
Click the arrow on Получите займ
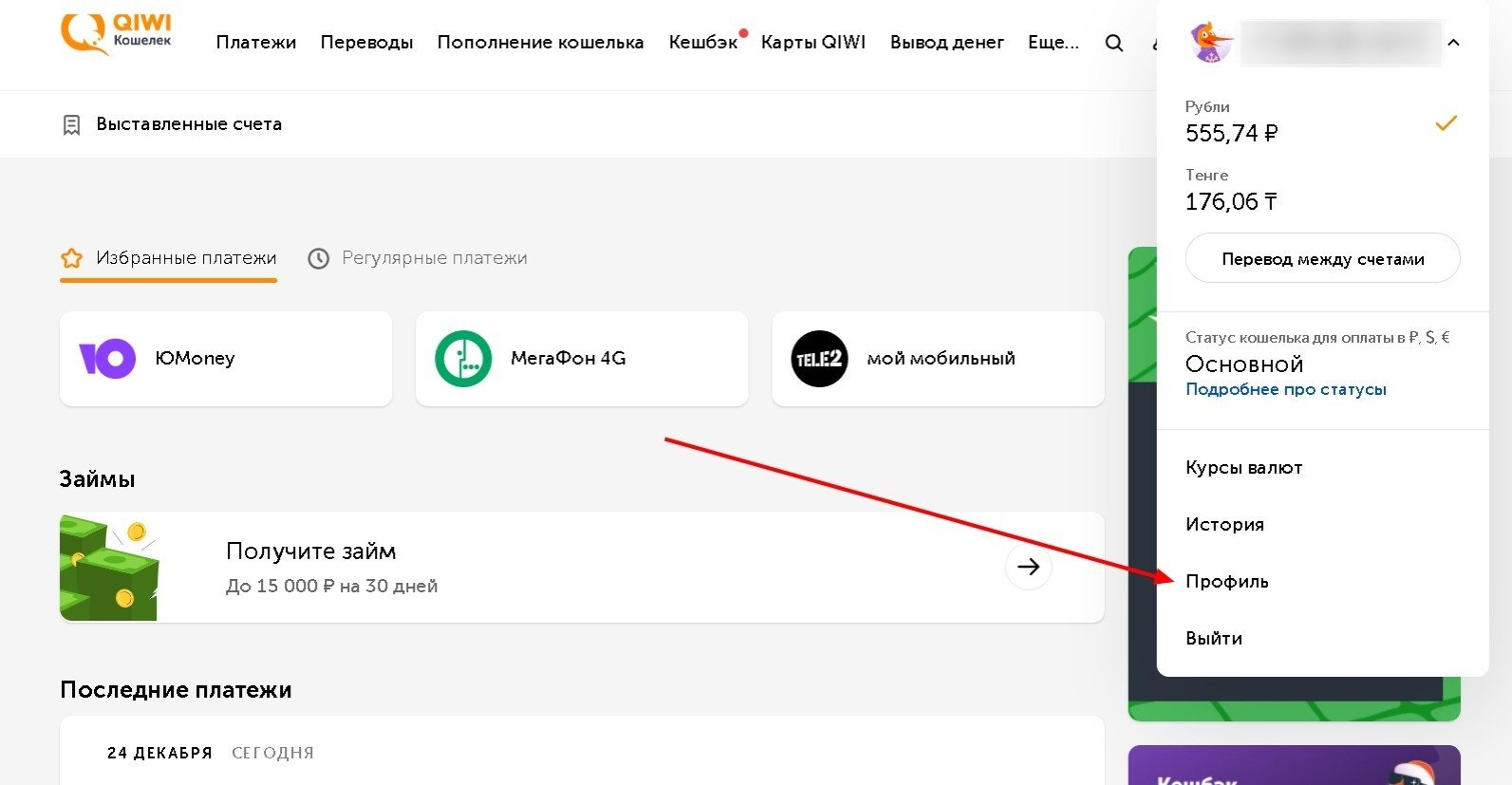point(1028,567)
